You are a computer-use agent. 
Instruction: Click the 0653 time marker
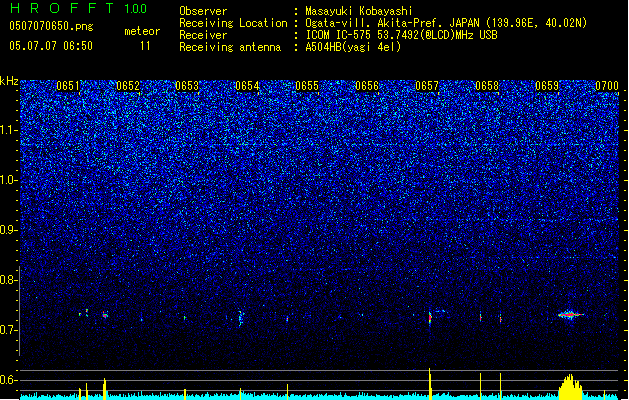187,86
